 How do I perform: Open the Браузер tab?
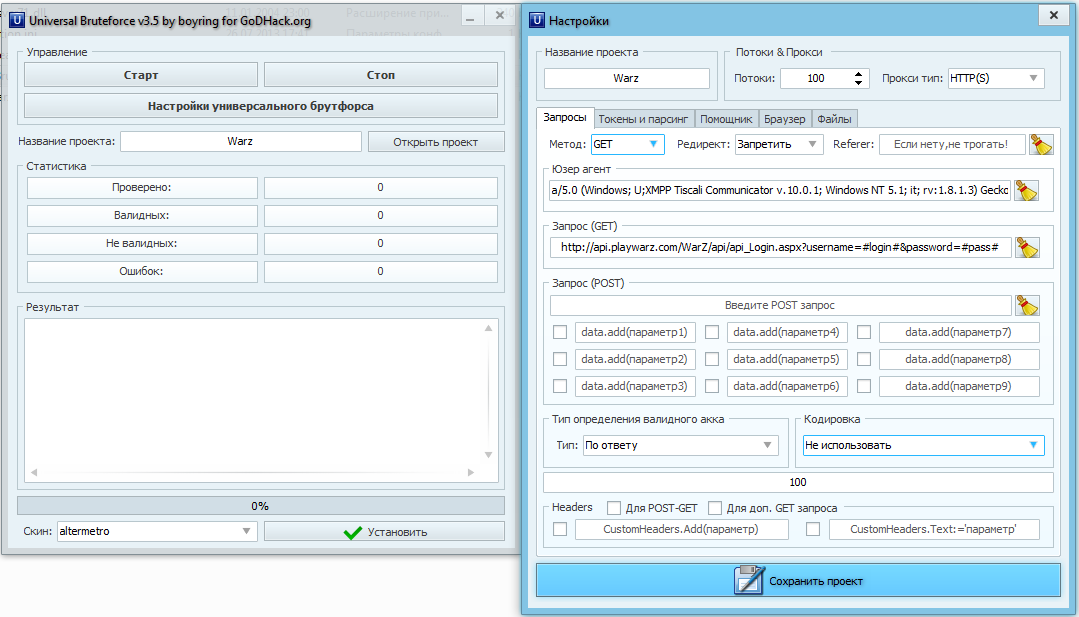pos(784,119)
